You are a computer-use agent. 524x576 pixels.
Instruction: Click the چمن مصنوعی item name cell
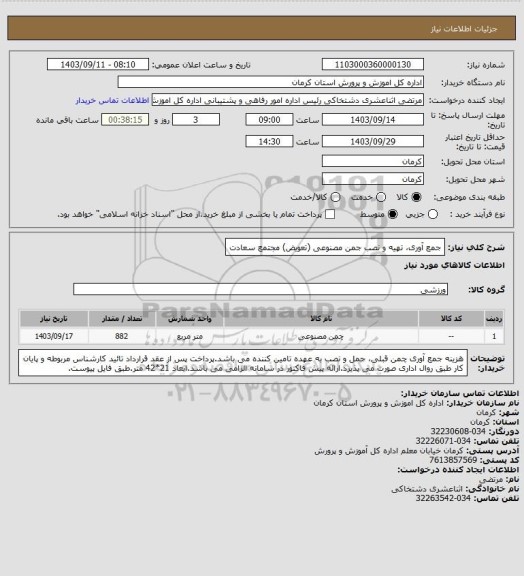tap(321, 336)
